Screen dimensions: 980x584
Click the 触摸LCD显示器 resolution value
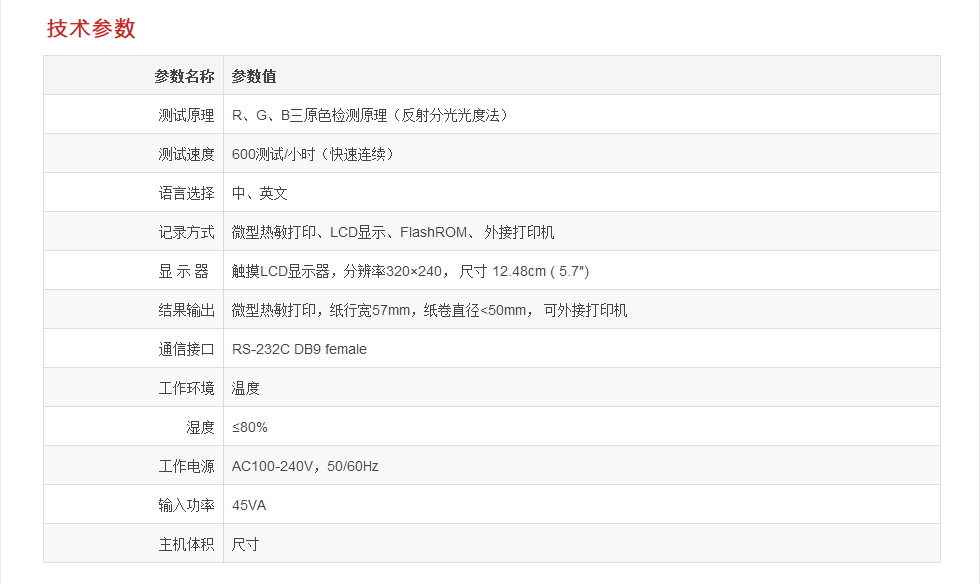click(x=410, y=271)
